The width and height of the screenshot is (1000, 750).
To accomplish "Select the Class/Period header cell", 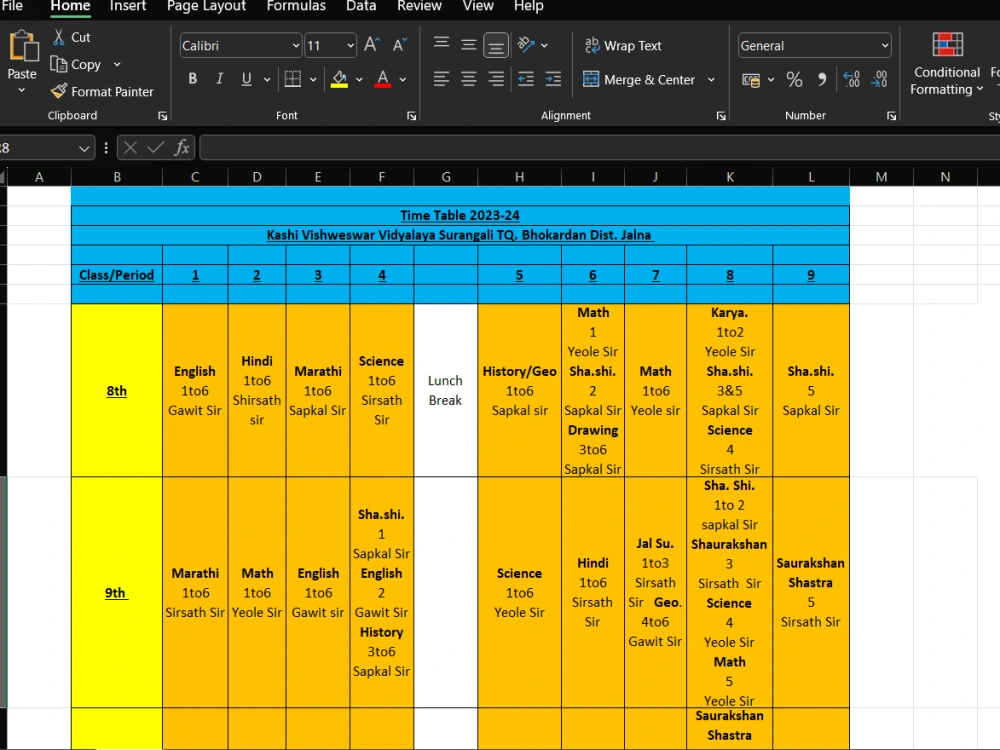I will point(117,275).
